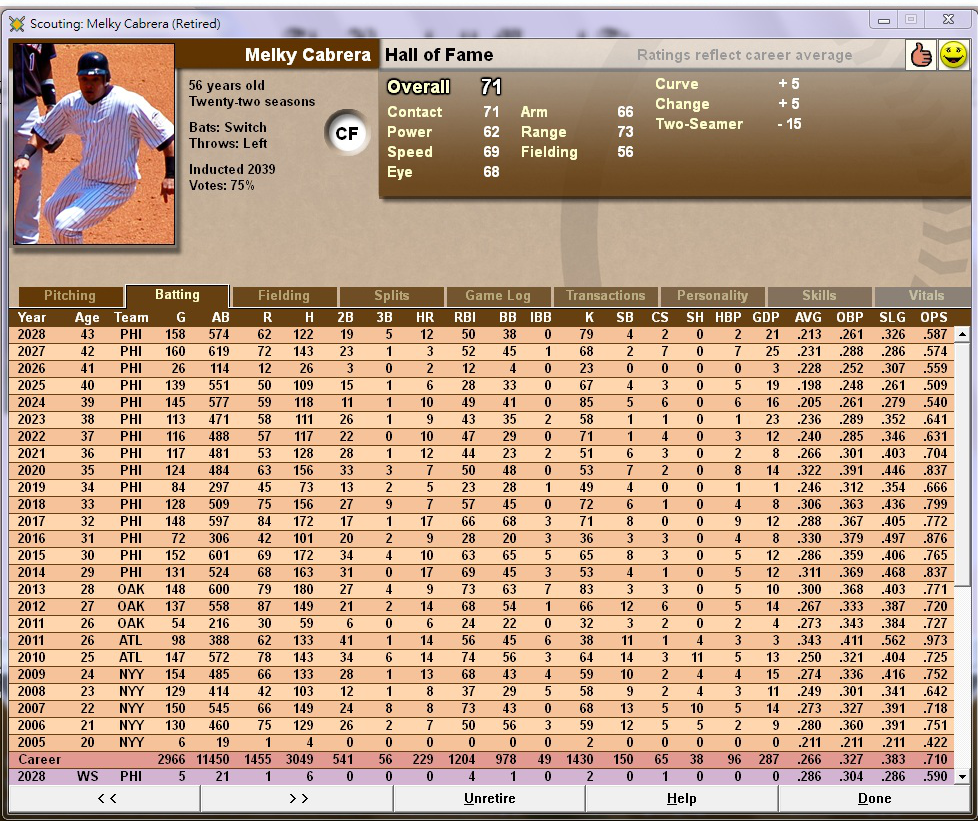The width and height of the screenshot is (978, 821).
Task: Click the yellow smiley face icon
Action: (954, 55)
